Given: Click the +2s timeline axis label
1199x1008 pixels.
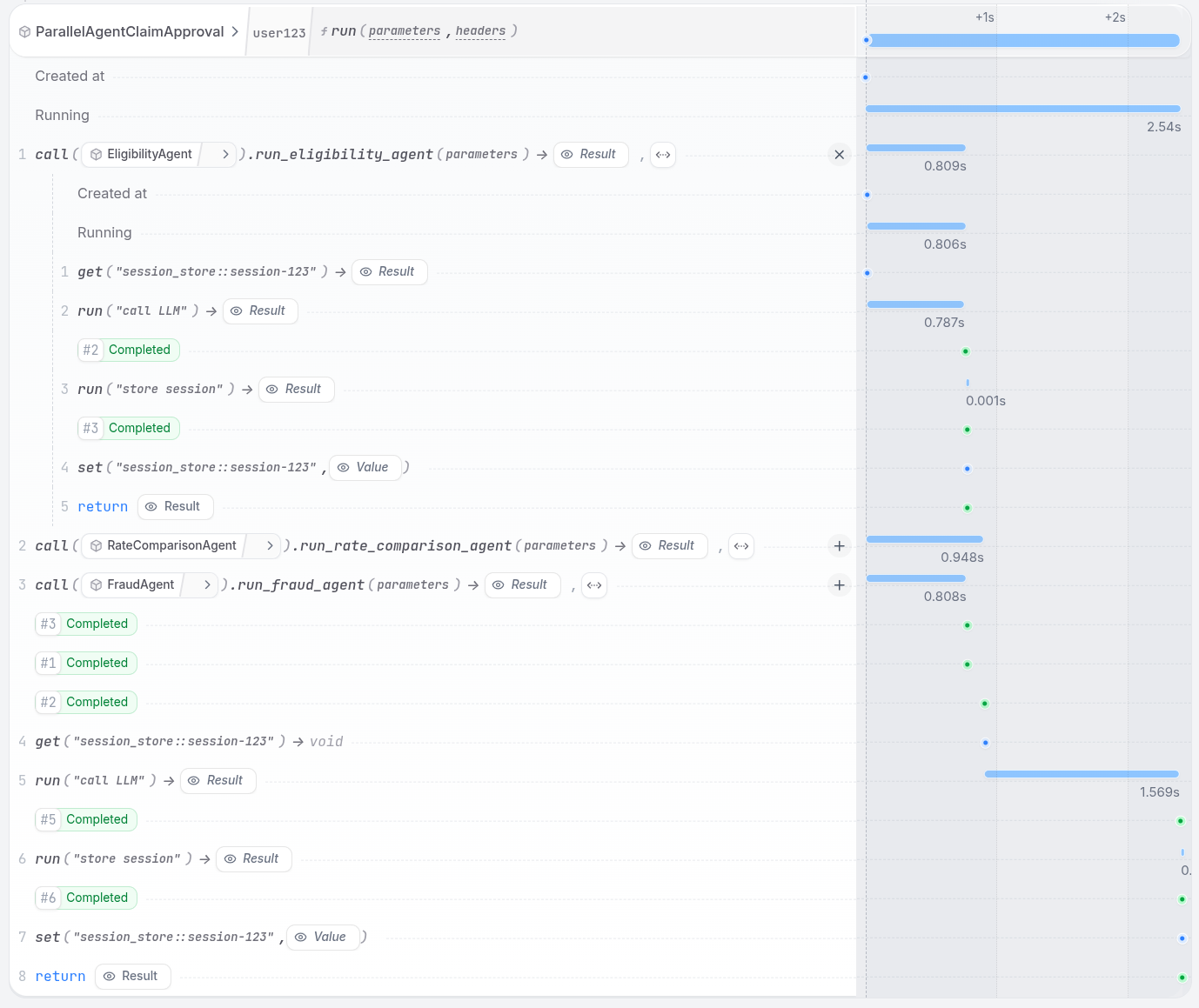Looking at the screenshot, I should click(1115, 17).
